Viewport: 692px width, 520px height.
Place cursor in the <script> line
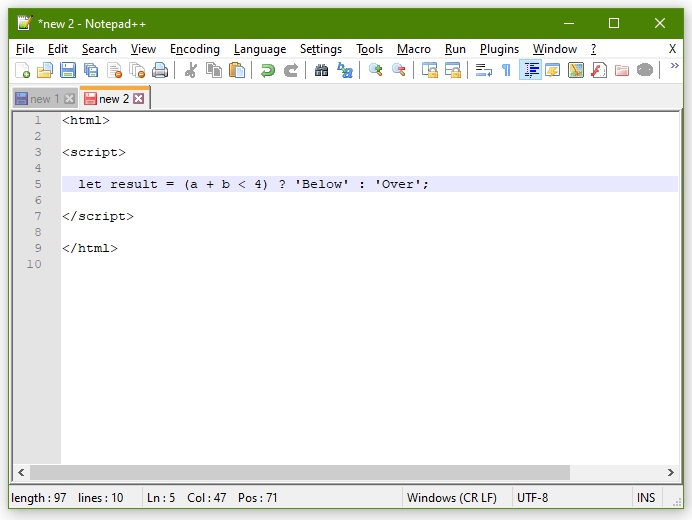(94, 152)
